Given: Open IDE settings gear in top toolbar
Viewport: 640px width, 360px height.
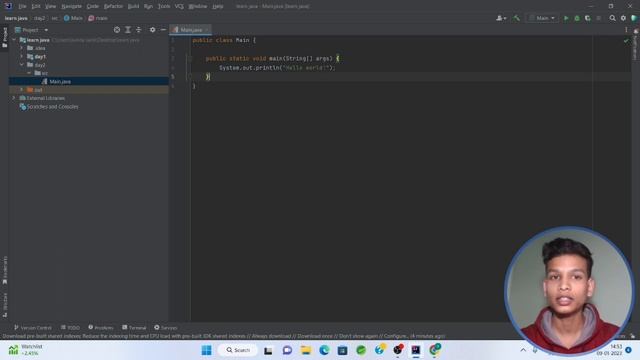Looking at the screenshot, I should click(x=623, y=18).
